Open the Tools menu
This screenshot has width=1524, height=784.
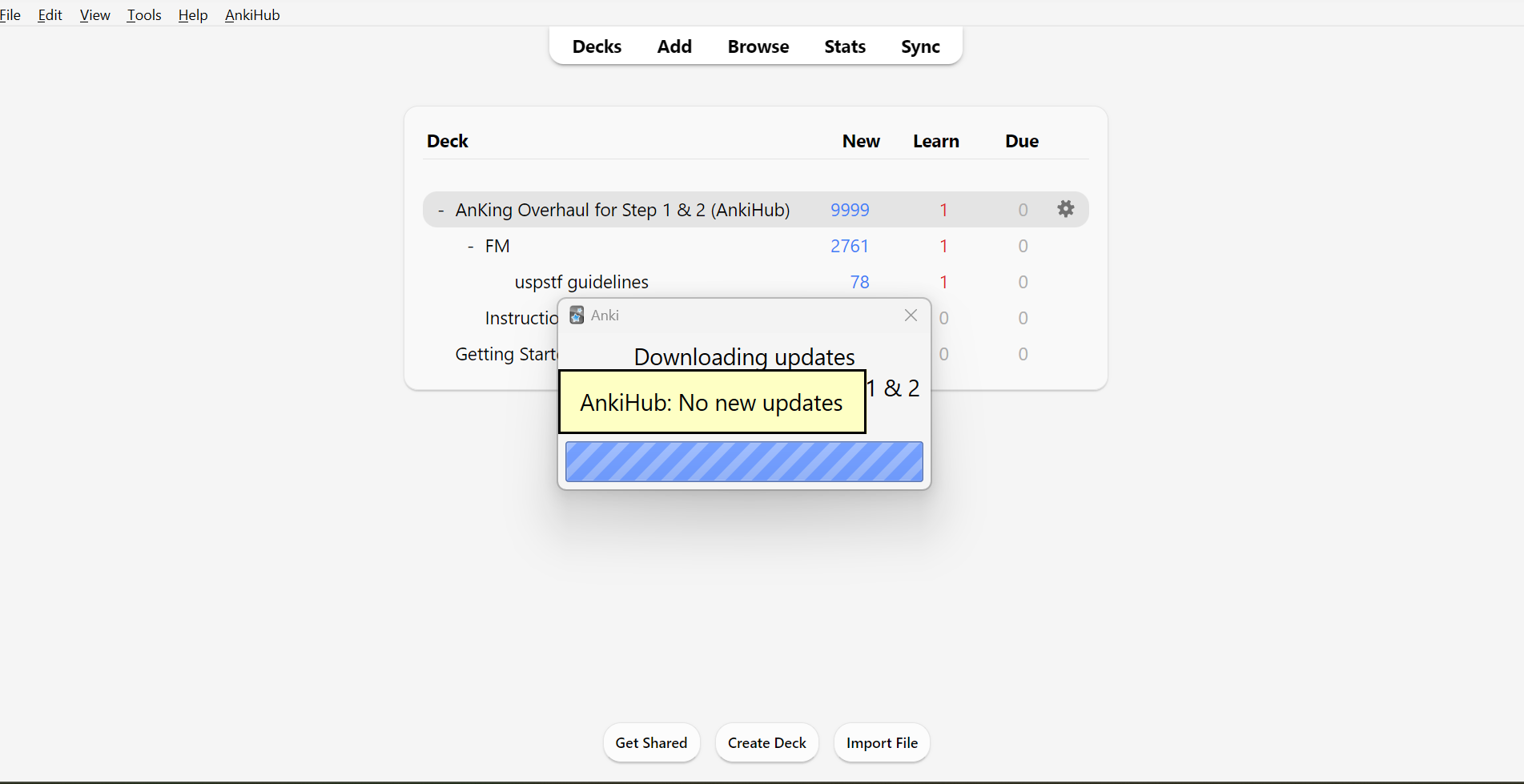[144, 15]
